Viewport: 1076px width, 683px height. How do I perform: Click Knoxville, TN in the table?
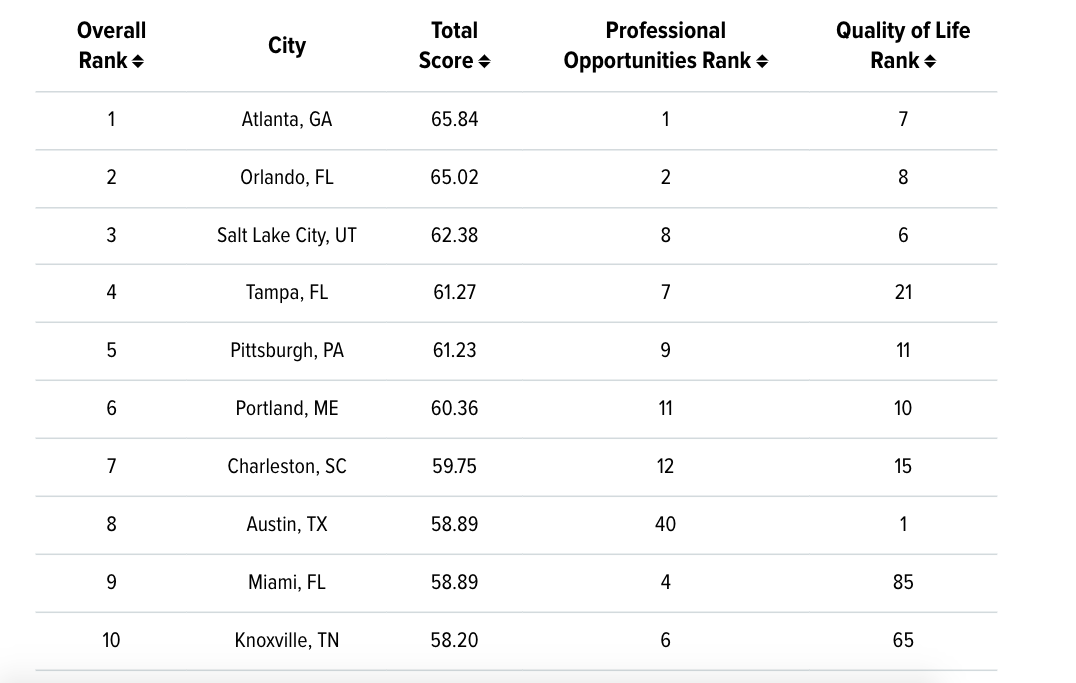click(287, 640)
